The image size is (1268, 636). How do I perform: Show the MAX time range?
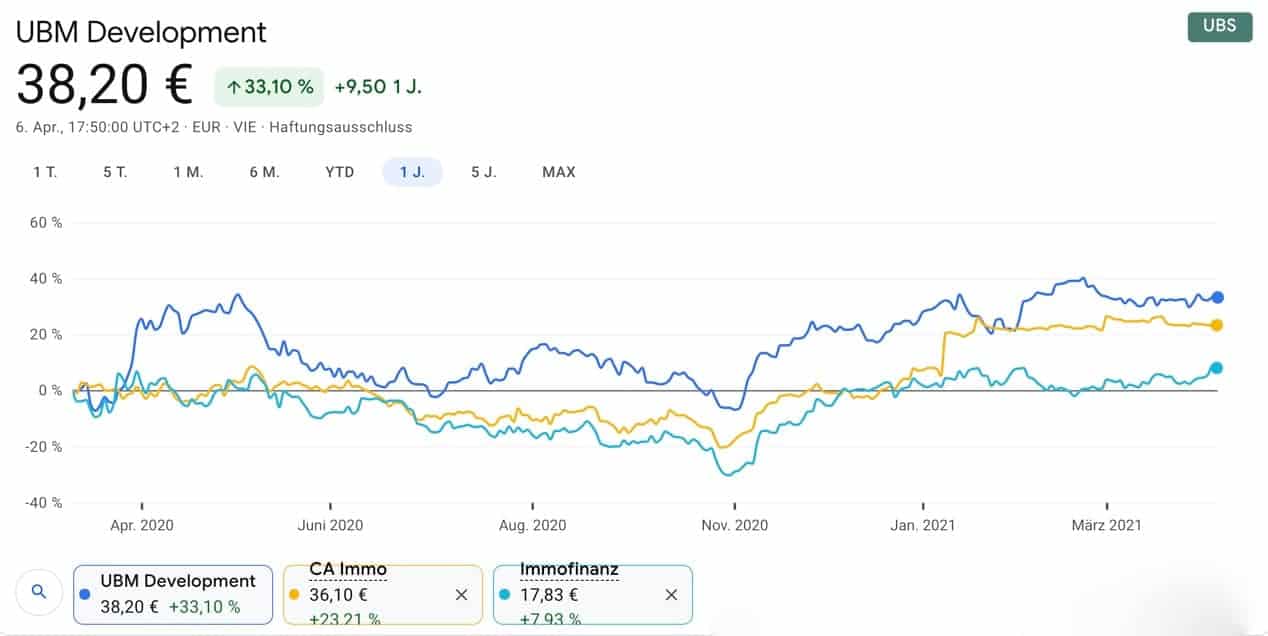pyautogui.click(x=559, y=172)
